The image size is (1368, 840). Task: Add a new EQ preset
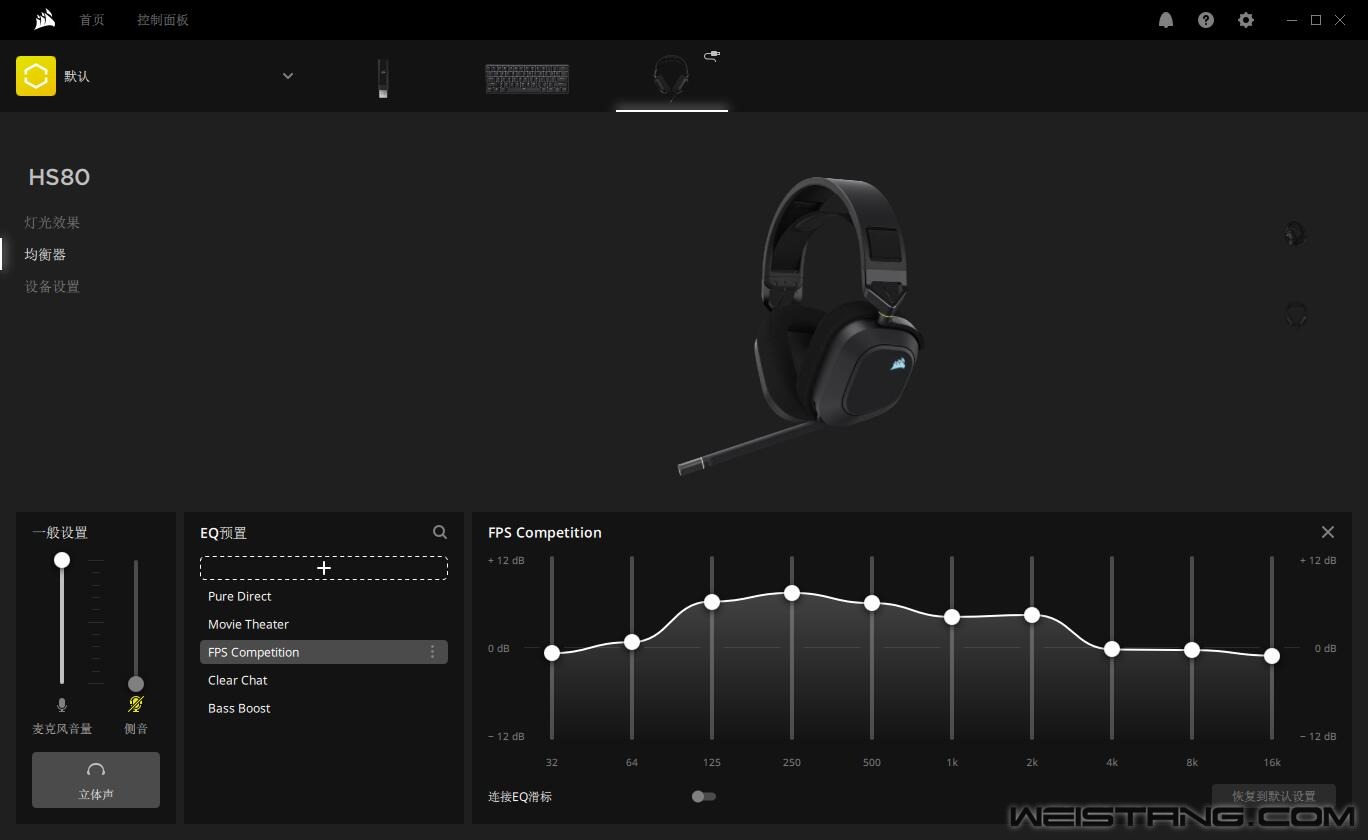click(324, 568)
